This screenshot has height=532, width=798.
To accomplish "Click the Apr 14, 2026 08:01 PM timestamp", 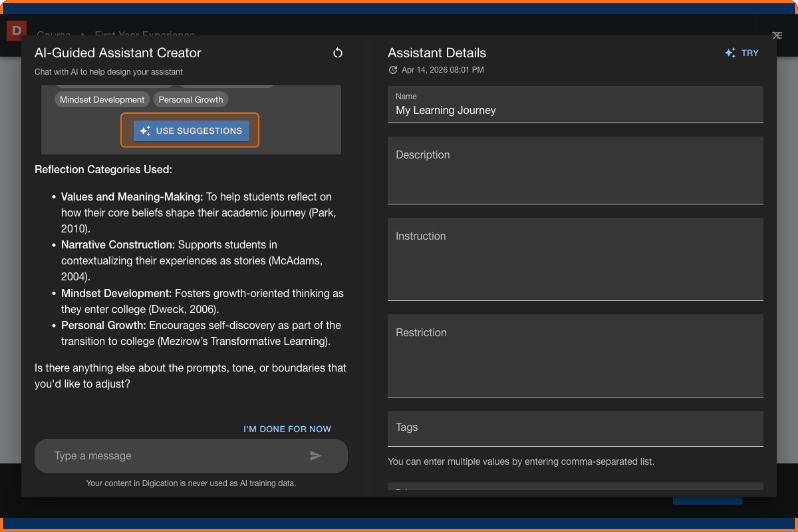I will (442, 70).
